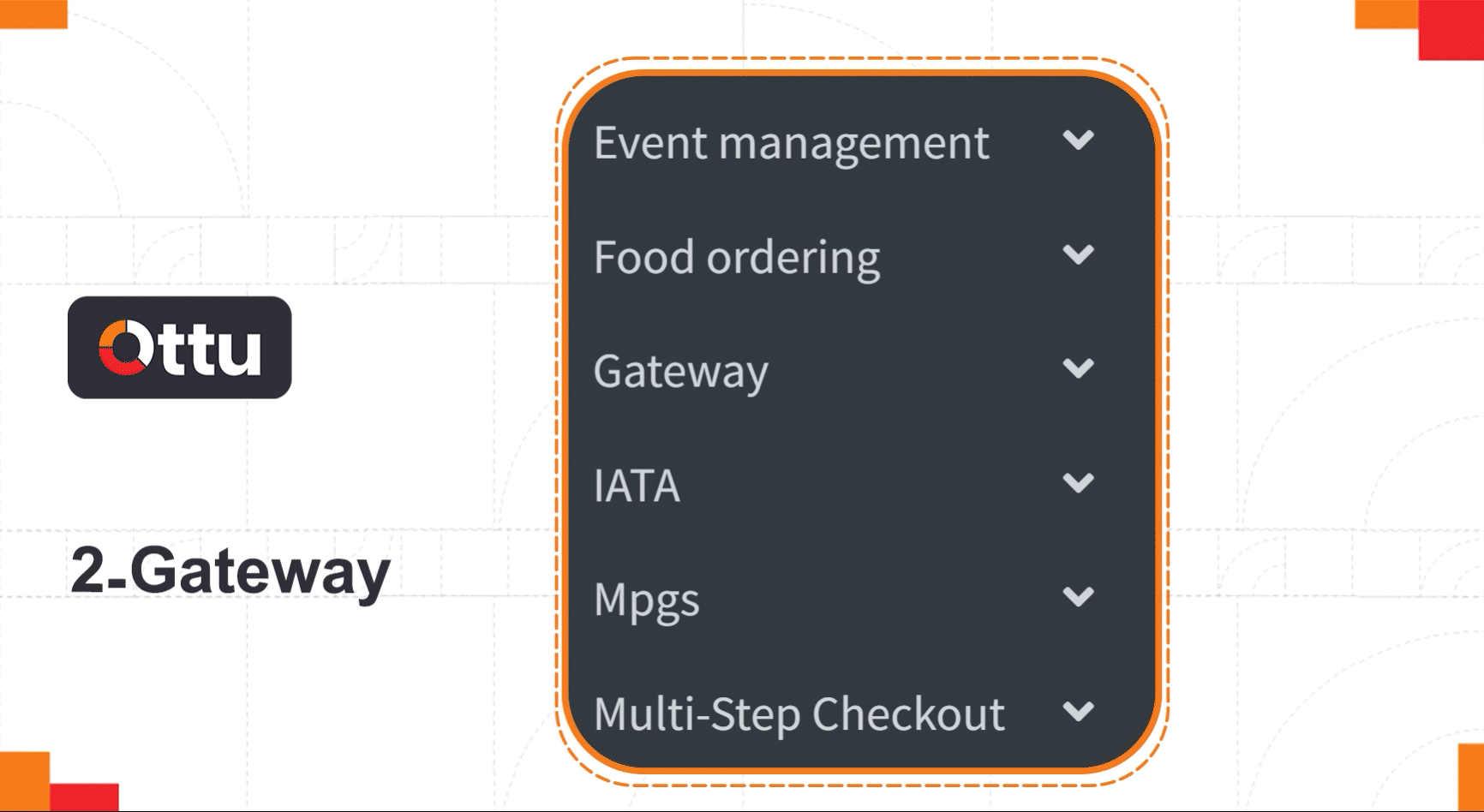The height and width of the screenshot is (812, 1484).
Task: Click the chevron next to Gateway
Action: tap(1078, 368)
